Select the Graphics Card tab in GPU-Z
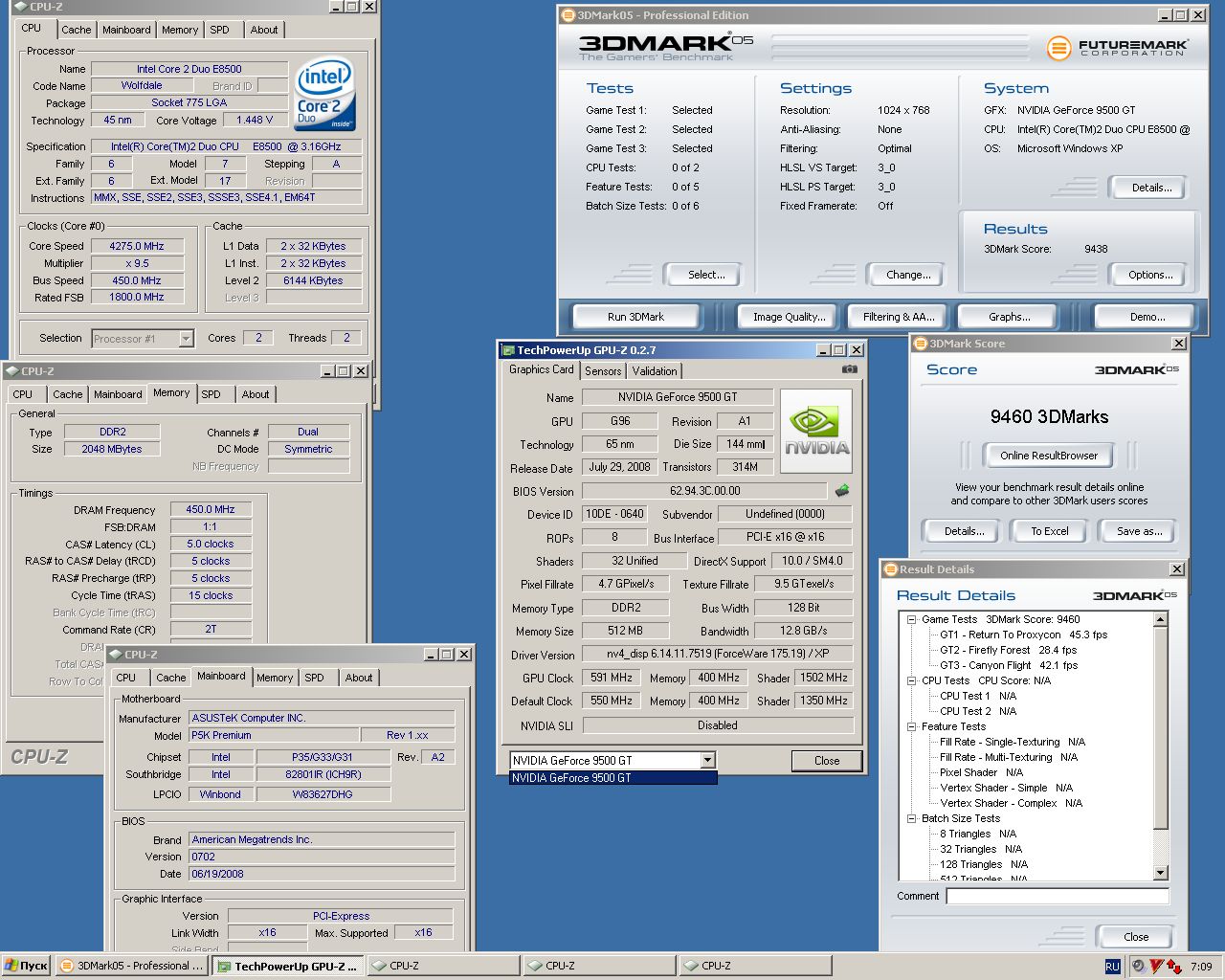 click(x=542, y=369)
